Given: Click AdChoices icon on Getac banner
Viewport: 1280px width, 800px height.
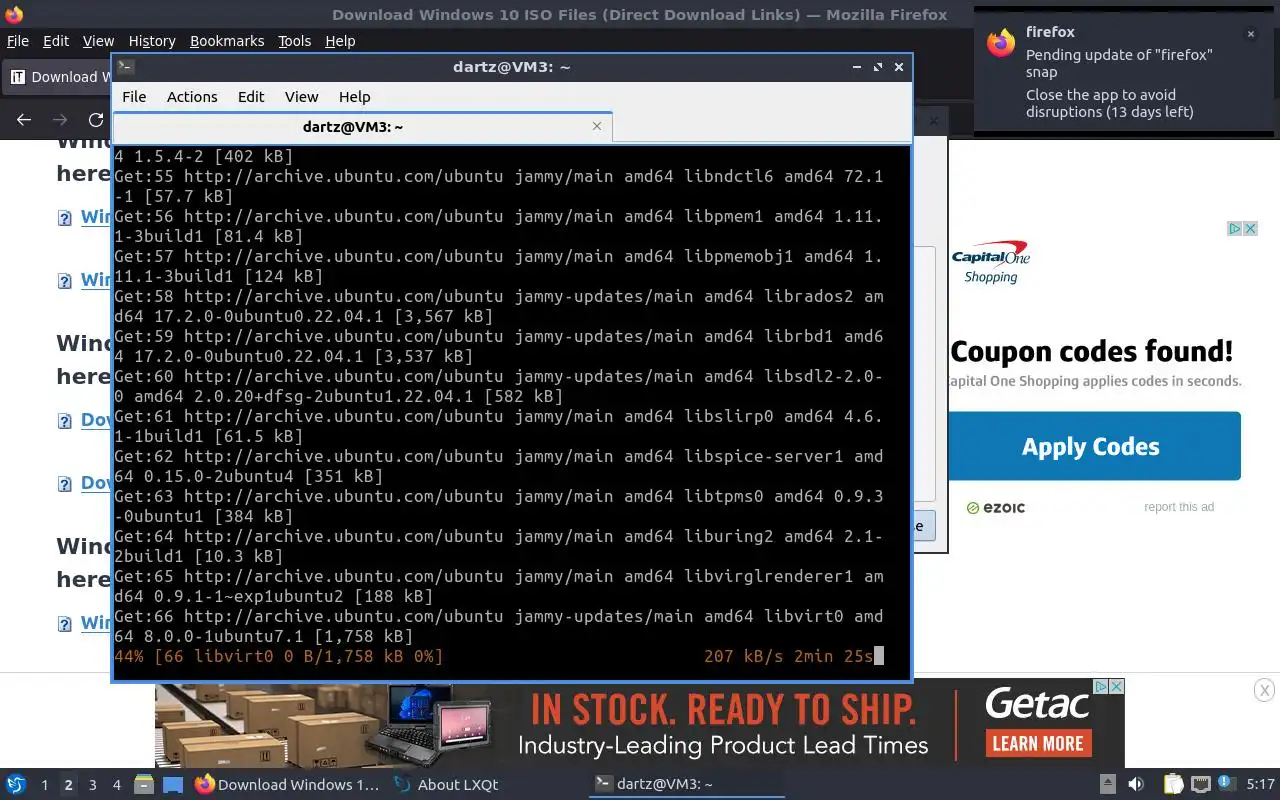Looking at the screenshot, I should [1101, 686].
